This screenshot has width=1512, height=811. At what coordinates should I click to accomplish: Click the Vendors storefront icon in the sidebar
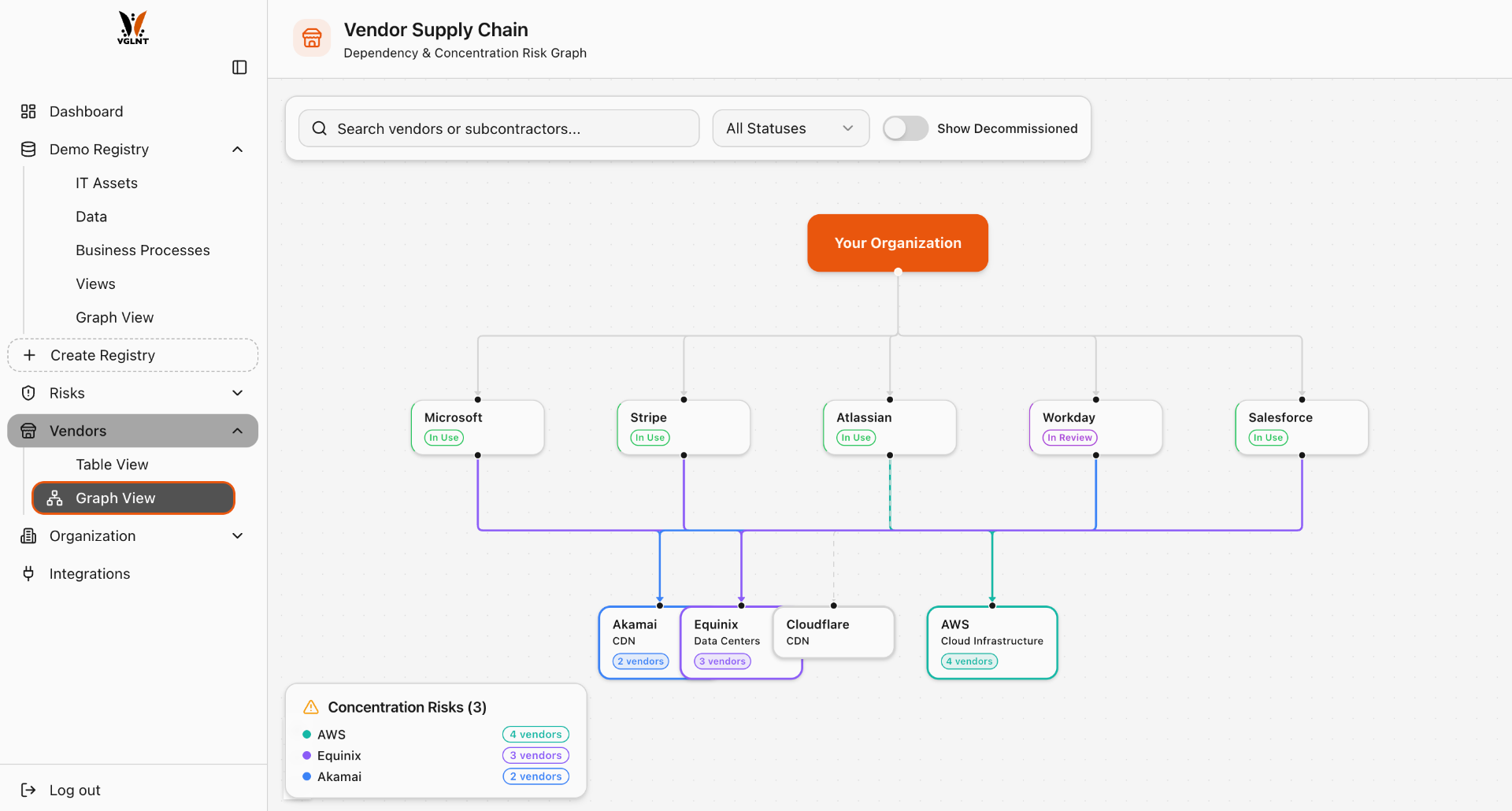pos(28,431)
